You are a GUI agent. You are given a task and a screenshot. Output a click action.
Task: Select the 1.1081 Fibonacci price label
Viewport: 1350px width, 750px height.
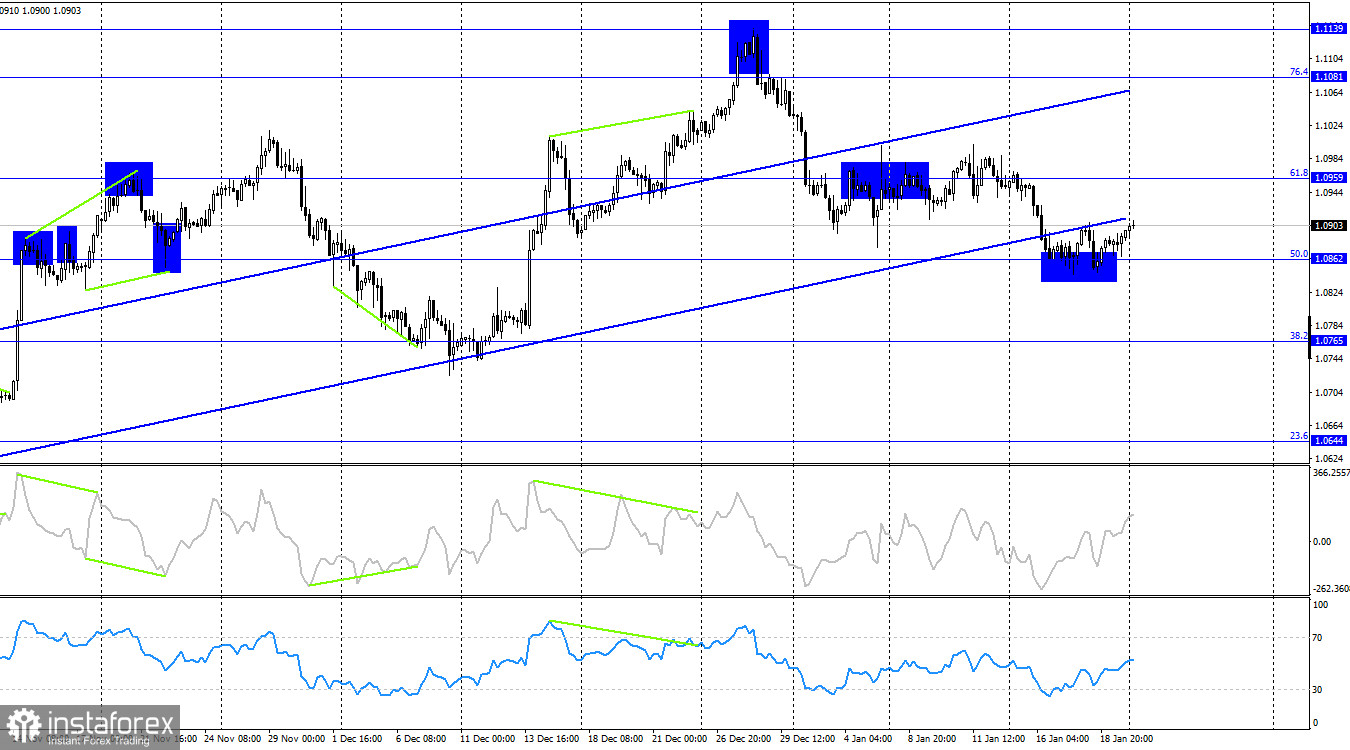1330,77
